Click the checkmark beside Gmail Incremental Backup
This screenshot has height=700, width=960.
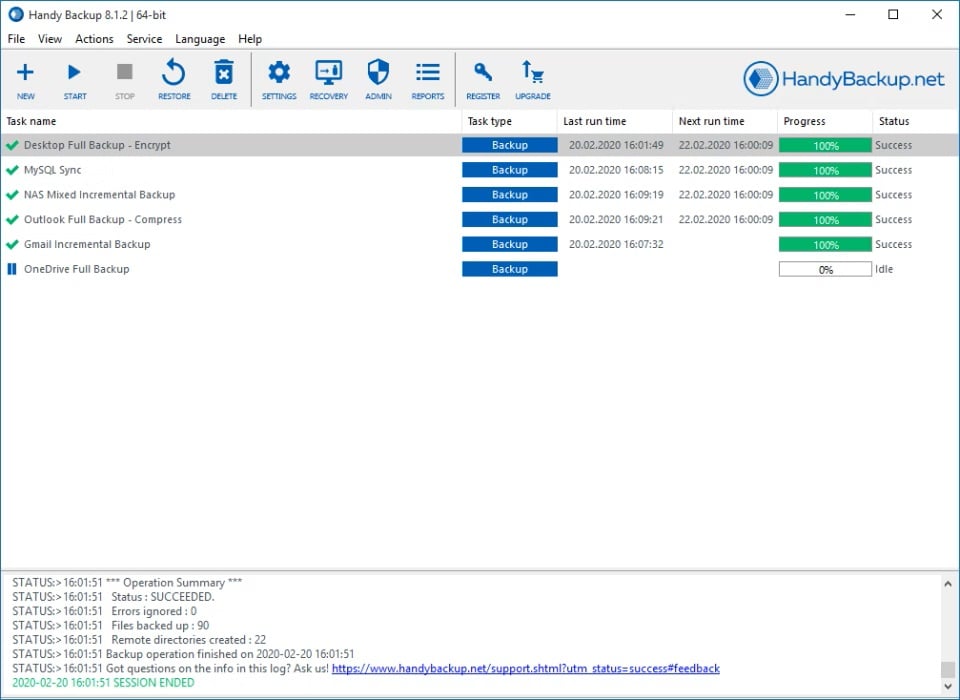pyautogui.click(x=12, y=244)
